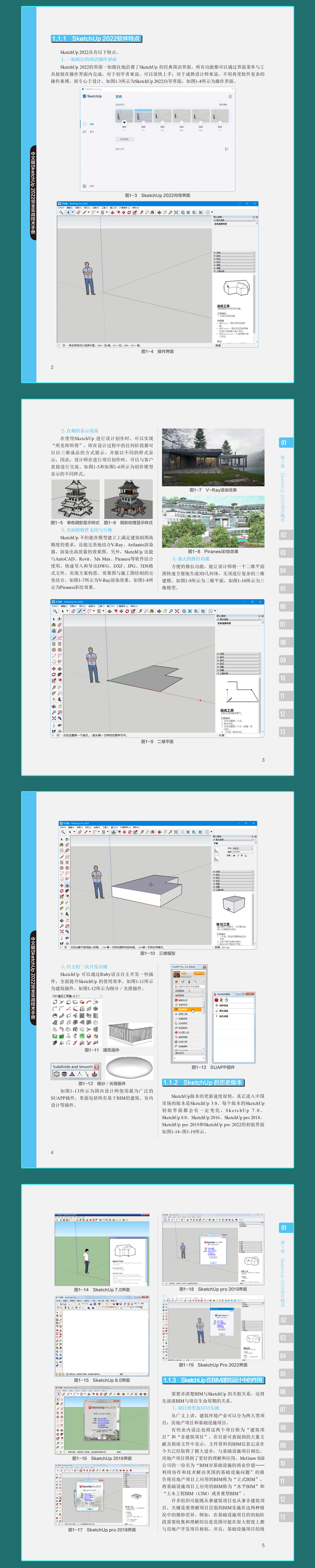Click the profile icon in the SketchUp 2022 welcome window
This screenshot has height=1568, width=315.
[x=230, y=97]
